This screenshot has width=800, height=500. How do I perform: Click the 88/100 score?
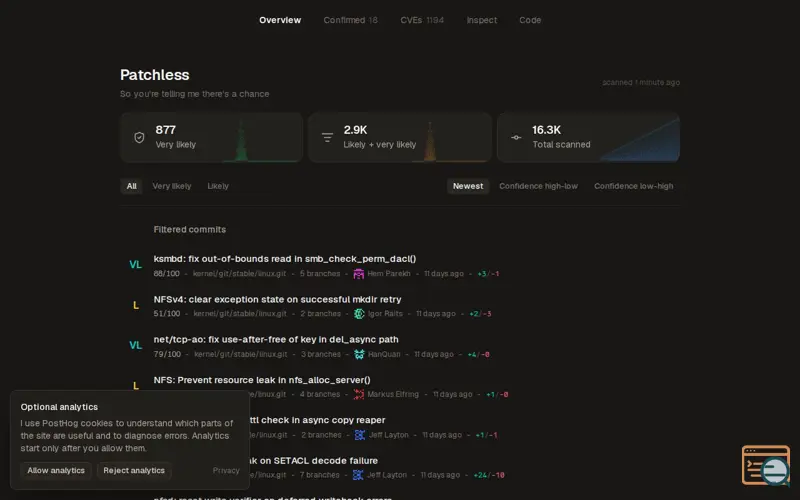(166, 274)
